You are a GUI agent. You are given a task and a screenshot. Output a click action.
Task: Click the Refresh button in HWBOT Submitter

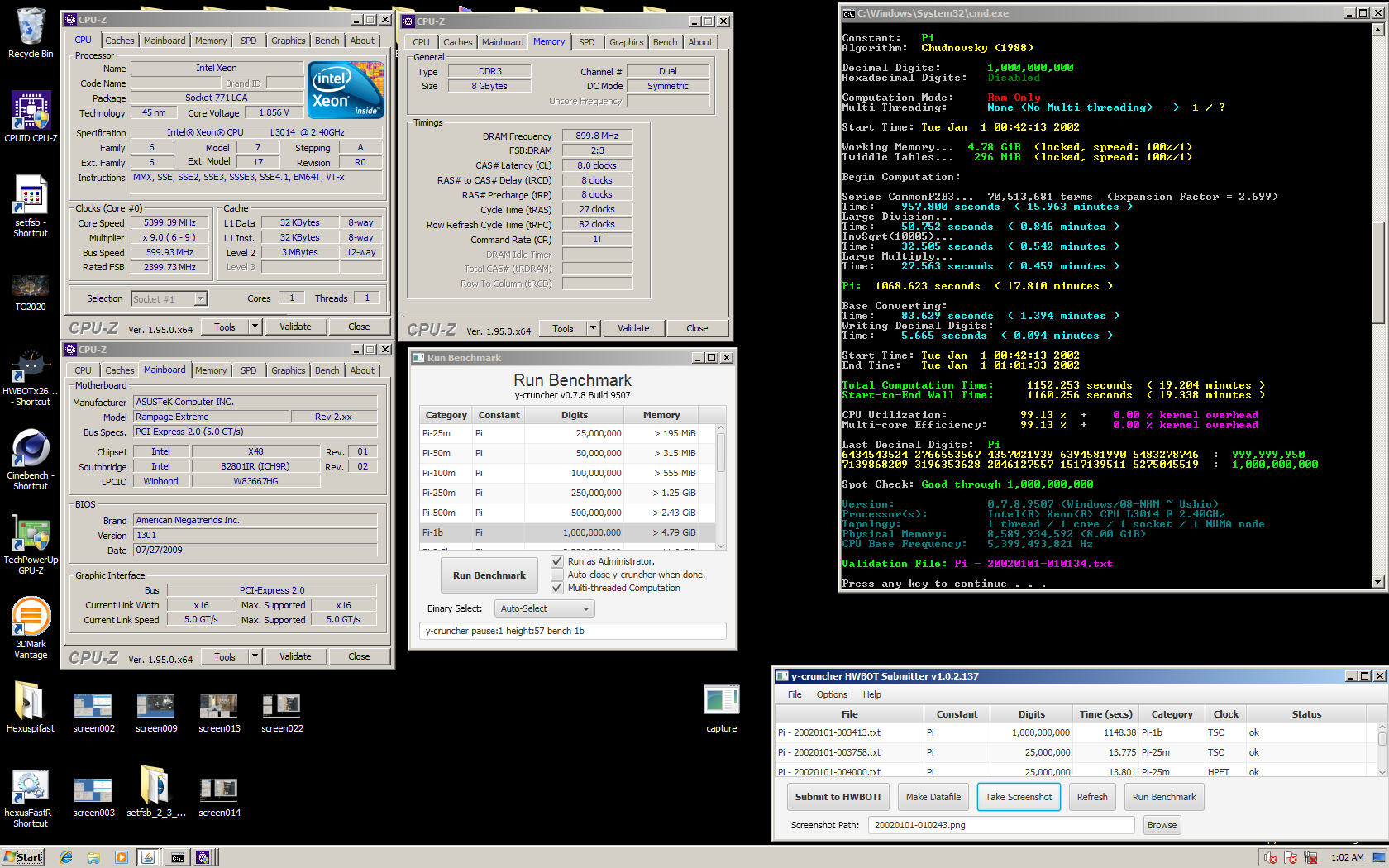(x=1092, y=797)
